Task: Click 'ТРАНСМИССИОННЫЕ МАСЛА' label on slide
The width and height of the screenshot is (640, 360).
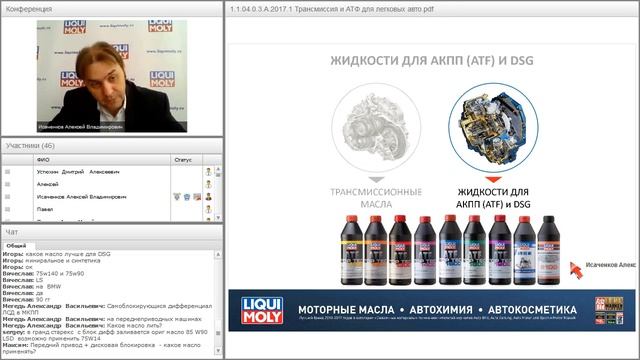Action: [376, 198]
